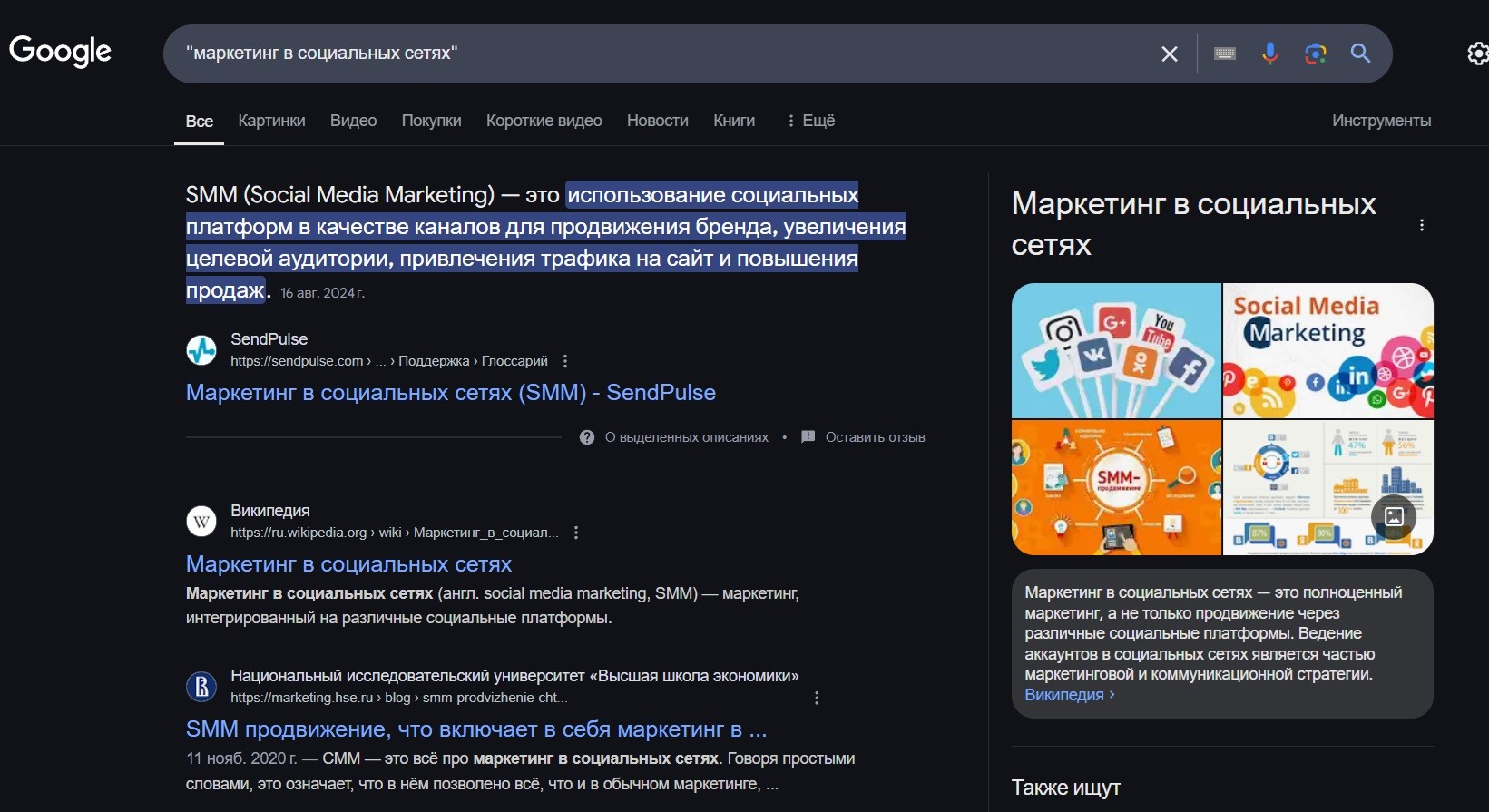Open the on-screen keyboard input tool
Screen dimensions: 1489x812
click(1225, 54)
